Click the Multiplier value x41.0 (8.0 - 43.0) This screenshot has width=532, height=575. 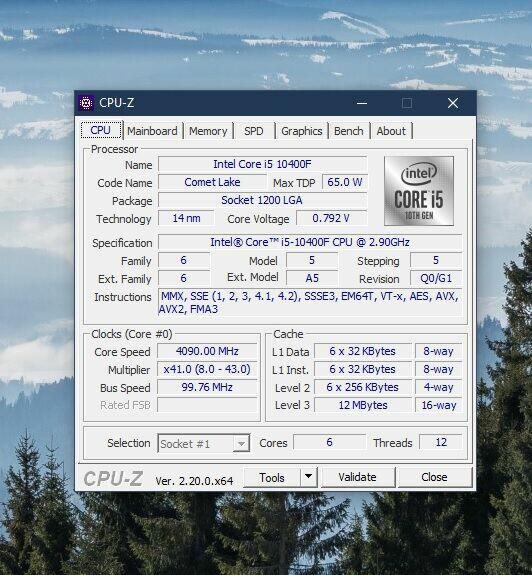tap(208, 369)
